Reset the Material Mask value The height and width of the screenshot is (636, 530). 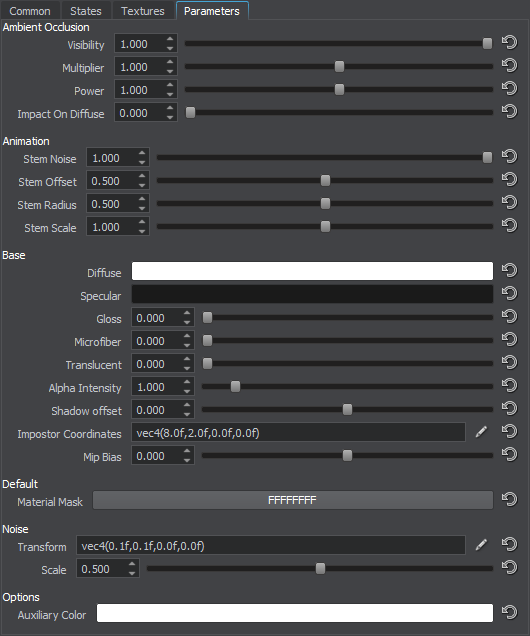tap(509, 499)
